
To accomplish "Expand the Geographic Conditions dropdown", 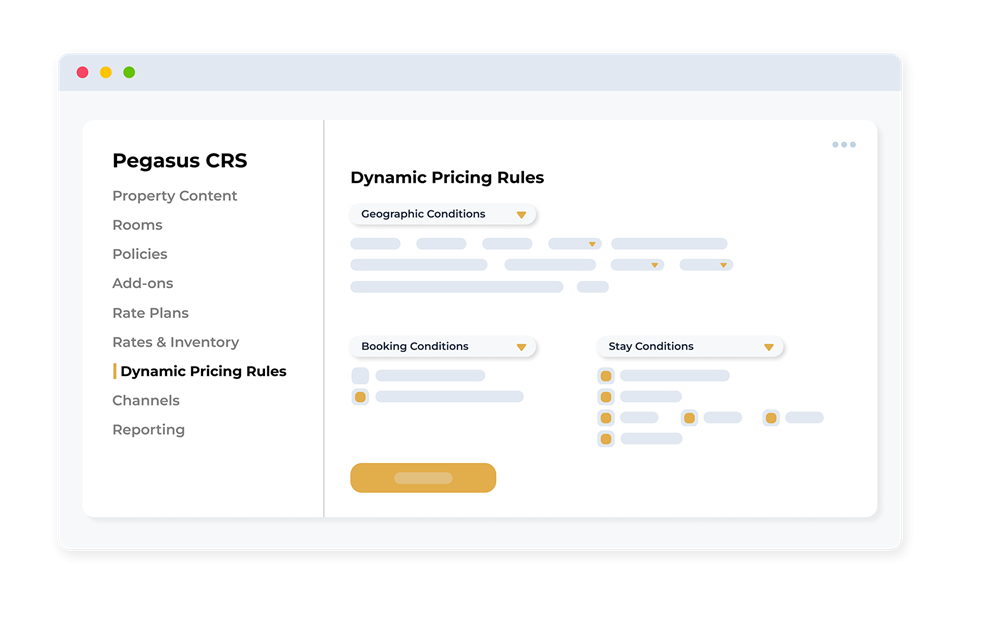I will point(443,214).
